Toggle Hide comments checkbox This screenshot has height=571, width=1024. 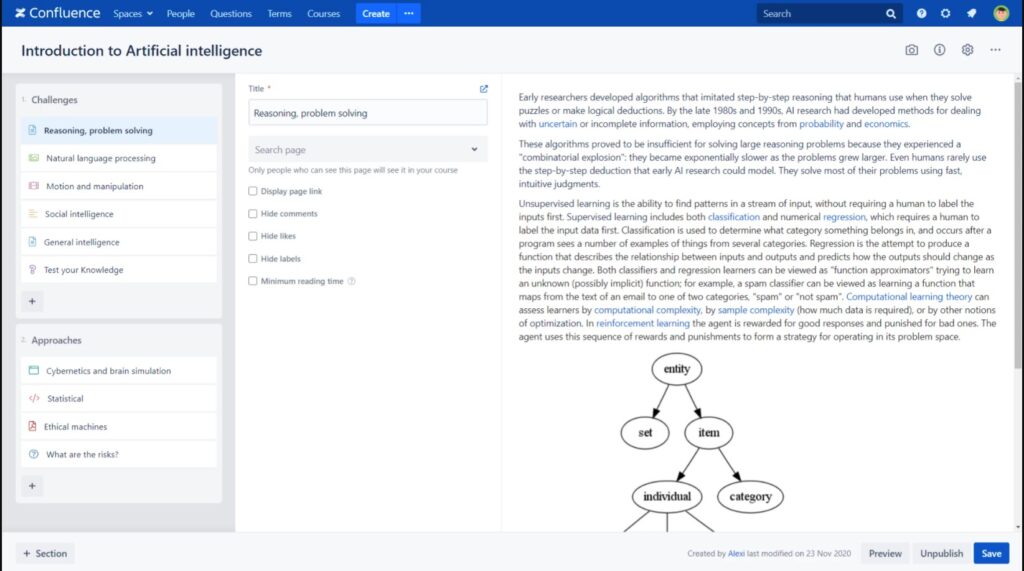253,214
